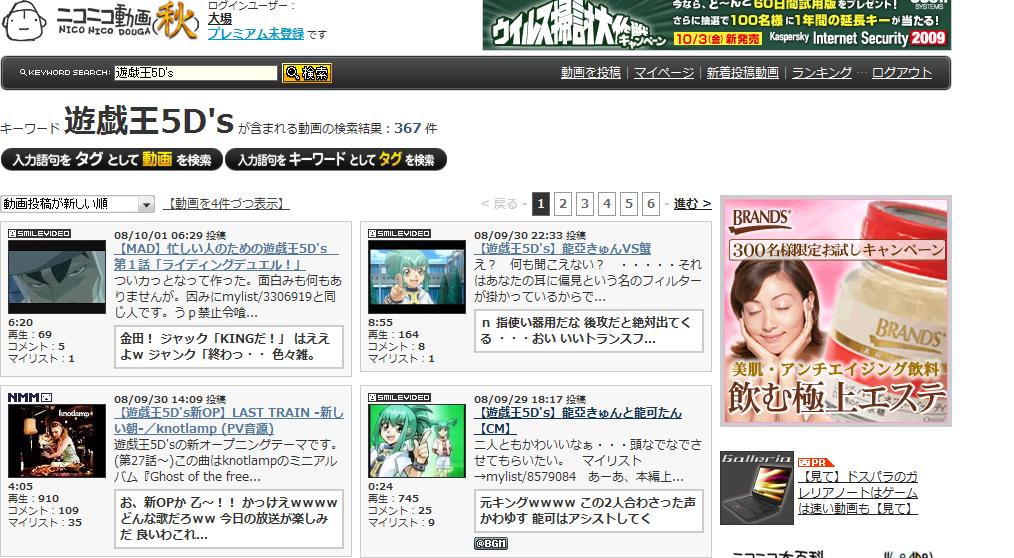
Task: Click the Kaspersky Internet Security banner ad
Action: [717, 25]
